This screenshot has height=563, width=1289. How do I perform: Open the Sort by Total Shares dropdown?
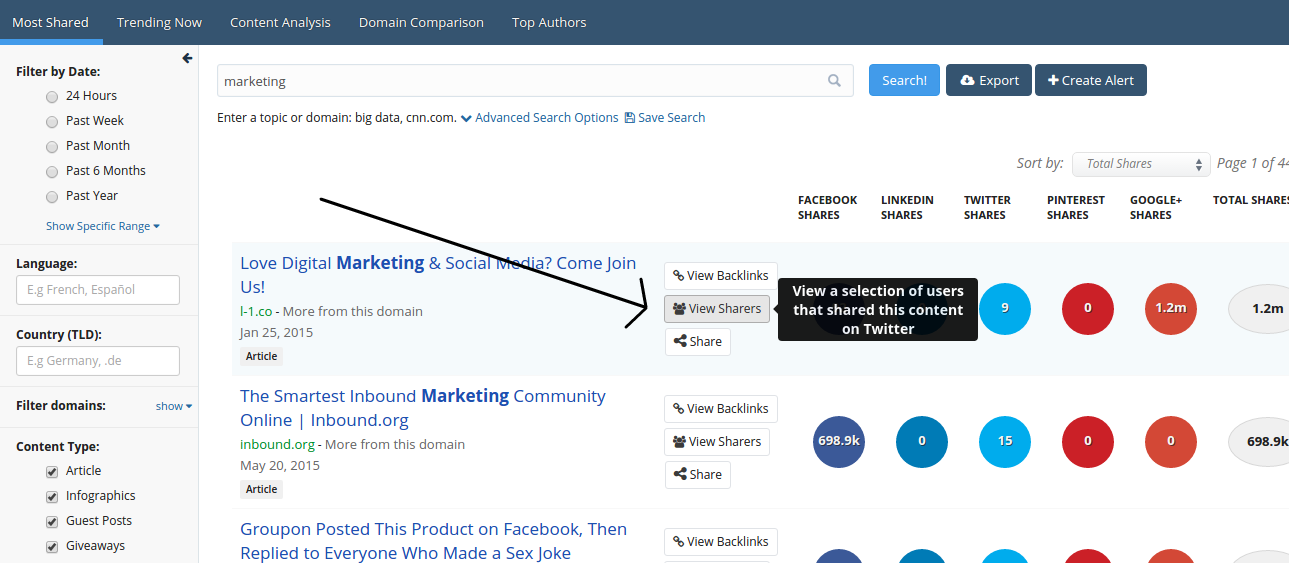click(x=1141, y=164)
